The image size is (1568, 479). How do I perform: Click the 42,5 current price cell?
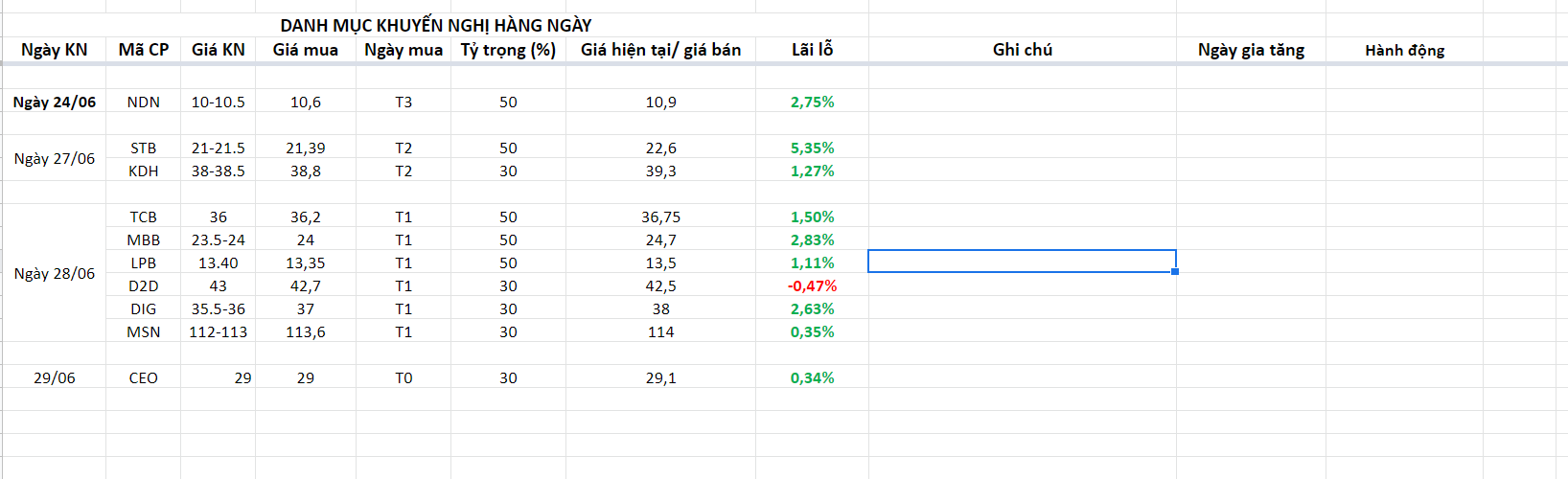[x=661, y=285]
